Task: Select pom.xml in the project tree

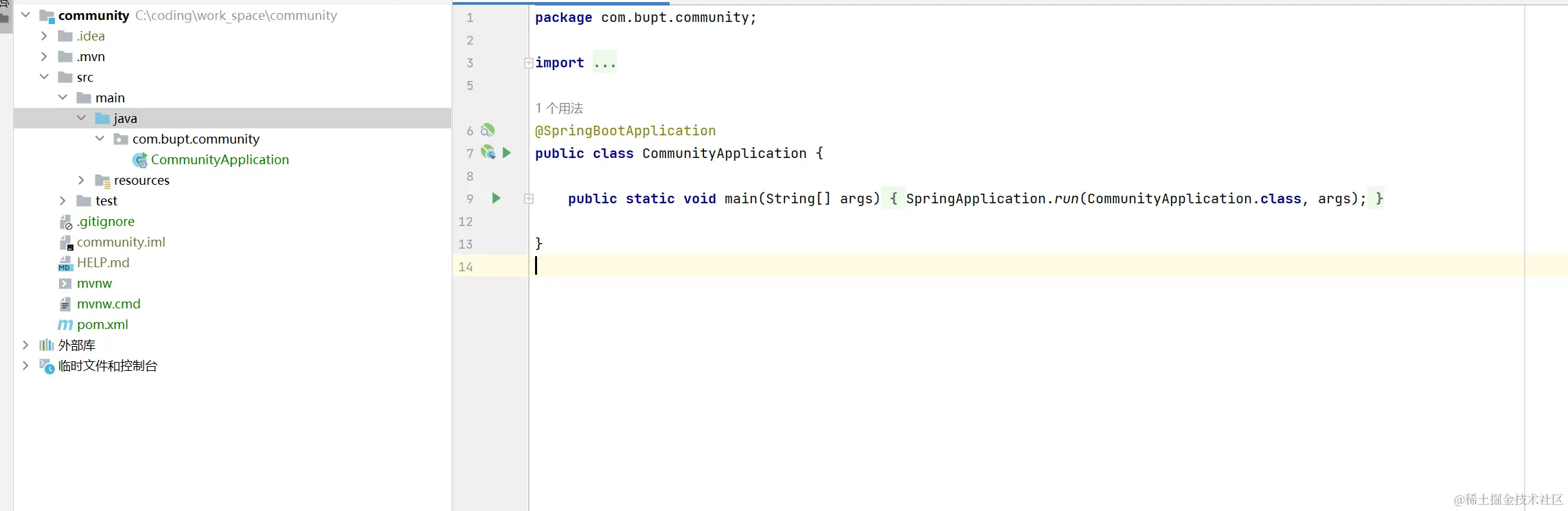Action: (x=102, y=324)
